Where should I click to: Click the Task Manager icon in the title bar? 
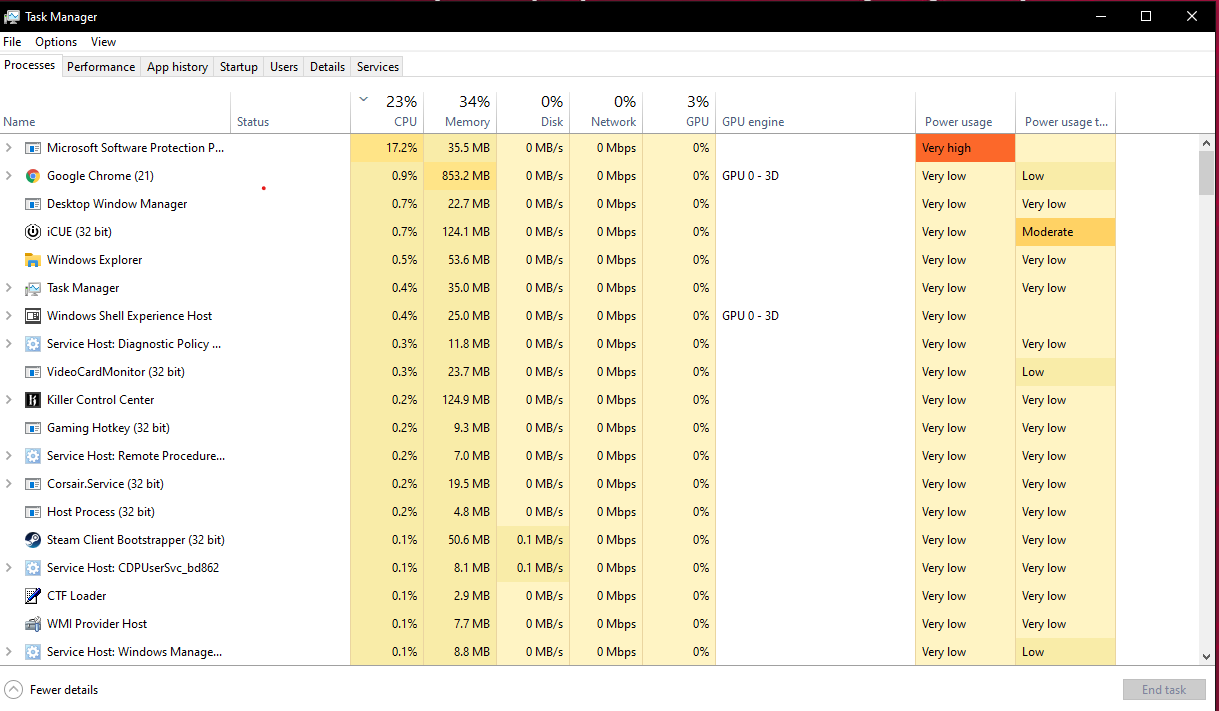pyautogui.click(x=12, y=16)
